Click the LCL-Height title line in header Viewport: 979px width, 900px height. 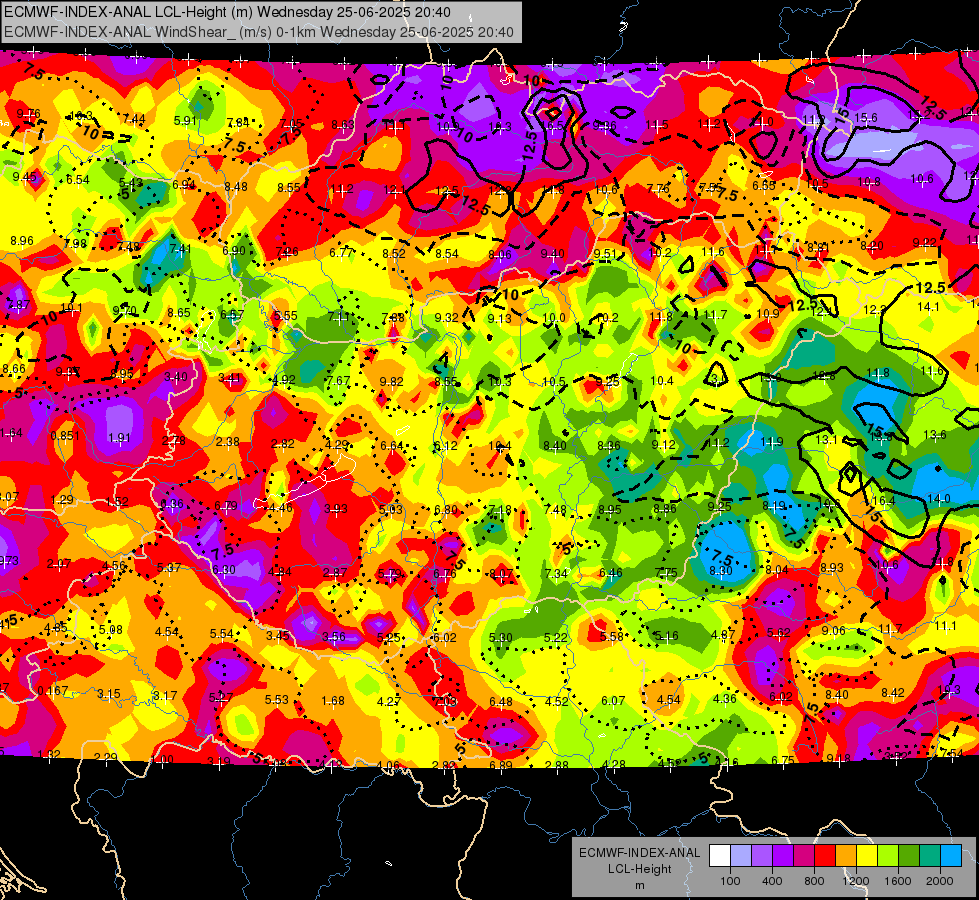(x=228, y=12)
